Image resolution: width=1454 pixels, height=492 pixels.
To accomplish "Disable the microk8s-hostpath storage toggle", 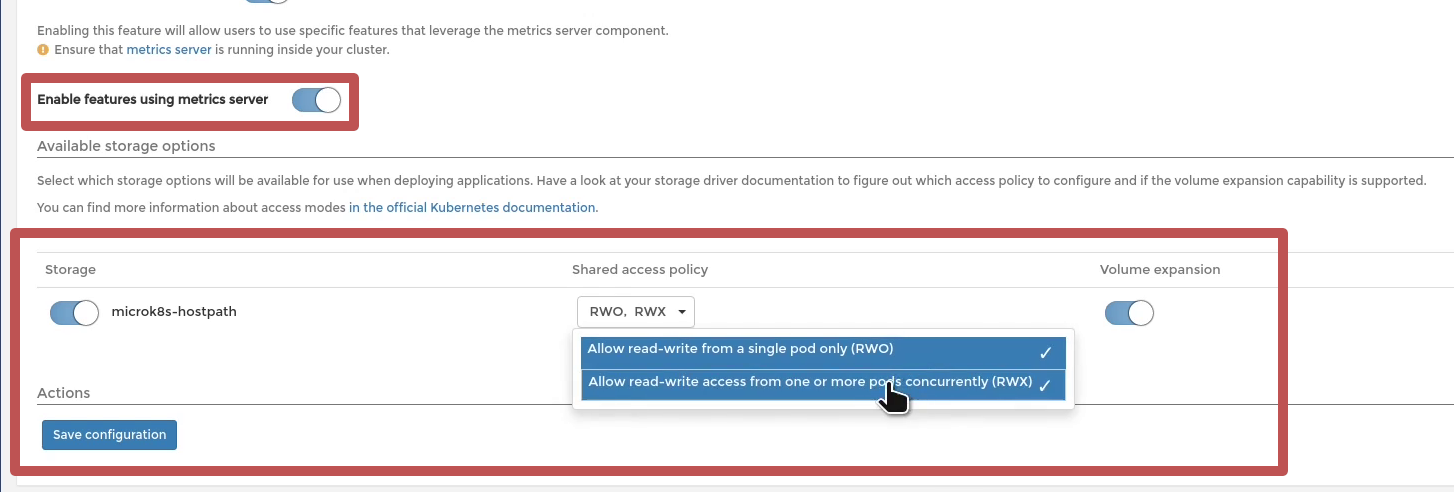I will (74, 313).
